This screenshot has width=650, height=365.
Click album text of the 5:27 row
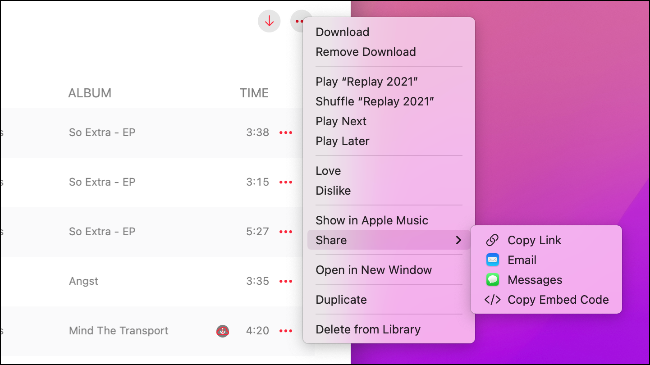coord(102,231)
